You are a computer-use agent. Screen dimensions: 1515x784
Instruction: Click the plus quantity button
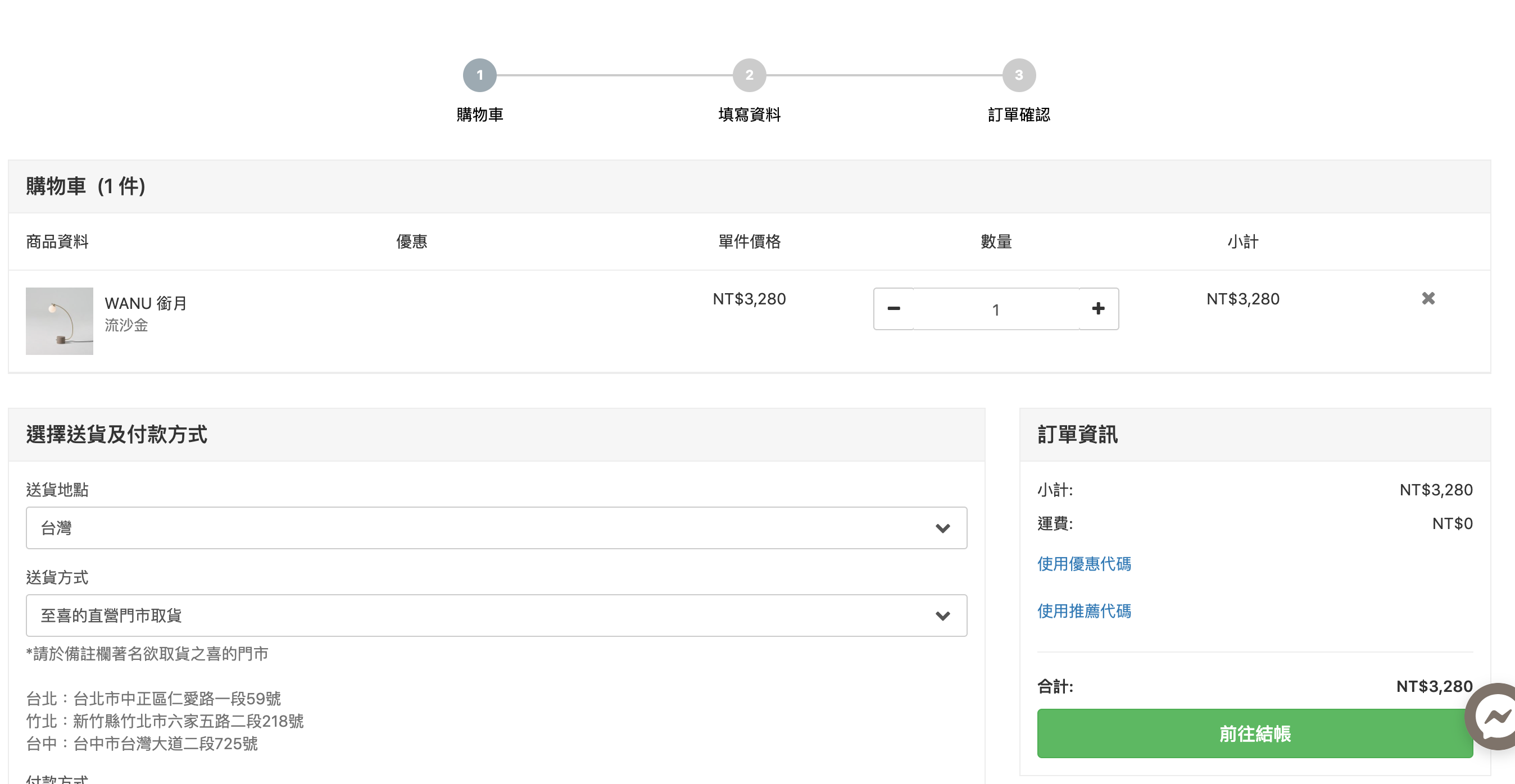[1098, 308]
